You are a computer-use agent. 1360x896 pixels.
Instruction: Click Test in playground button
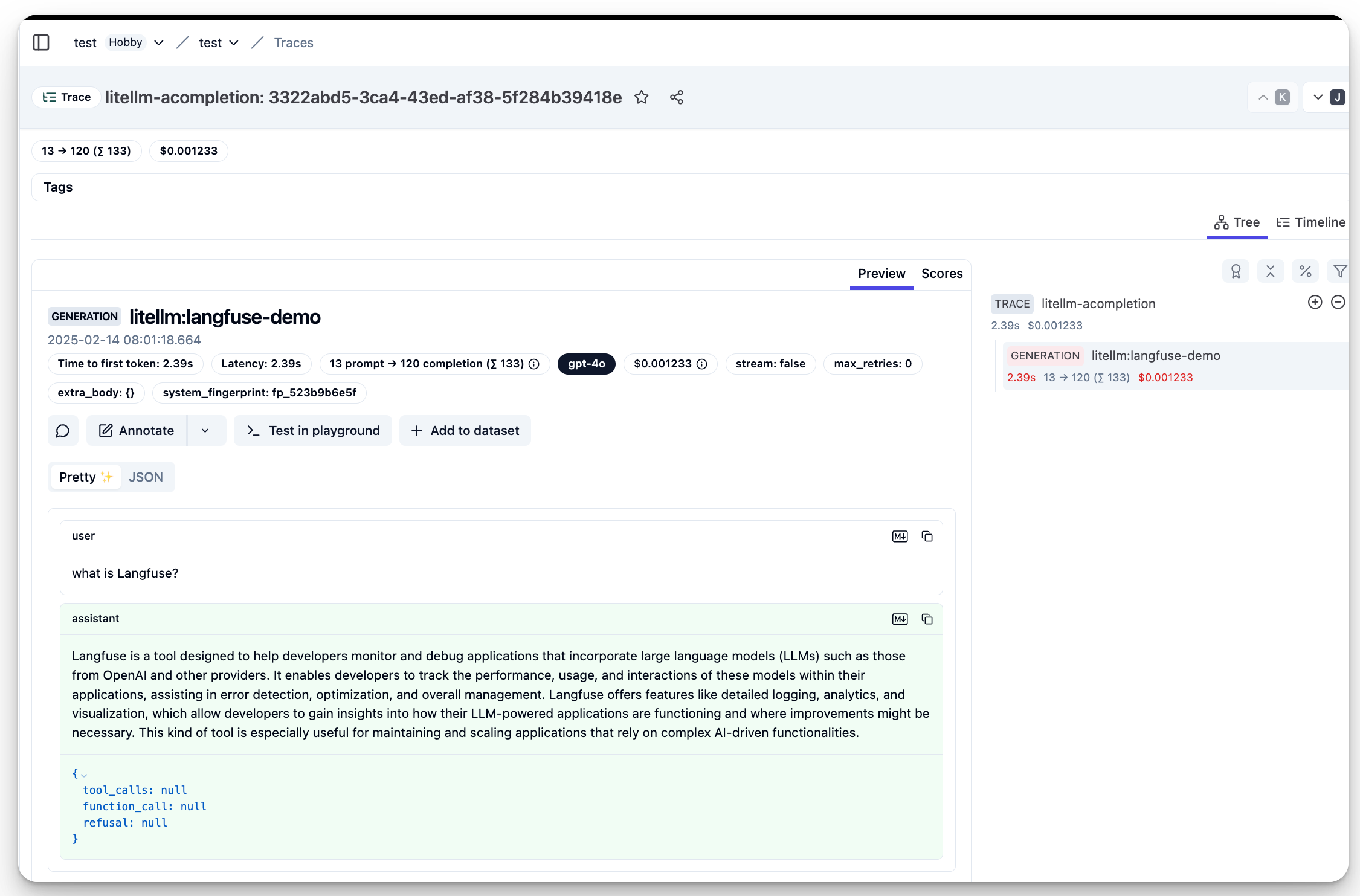click(x=313, y=431)
